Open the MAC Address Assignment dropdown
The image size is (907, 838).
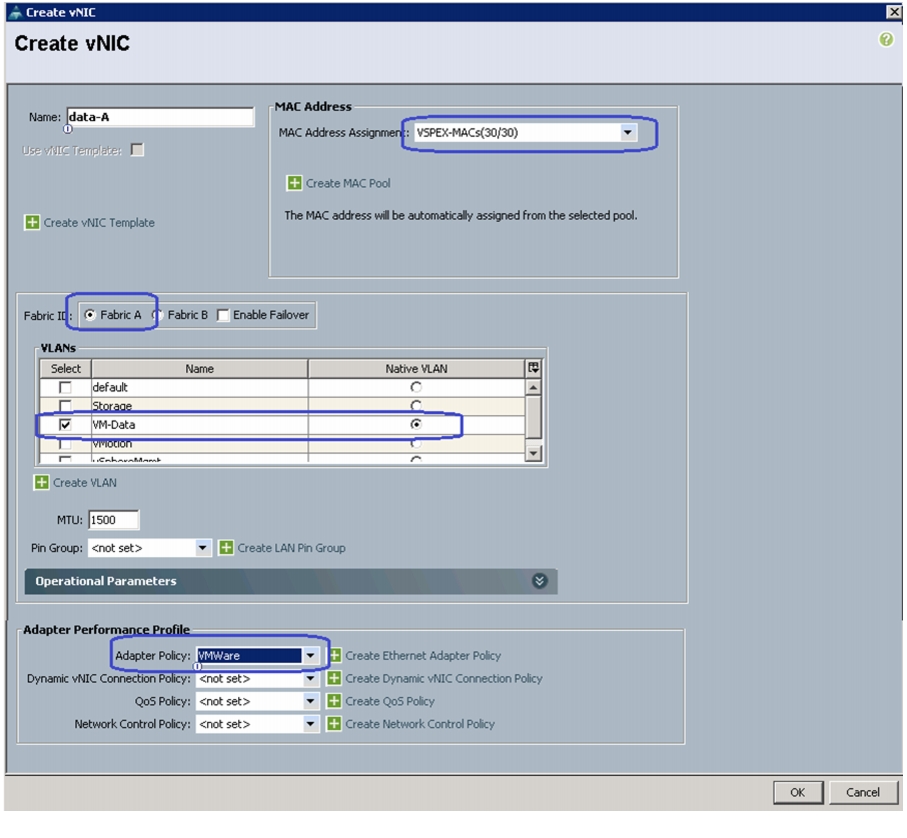(x=628, y=132)
